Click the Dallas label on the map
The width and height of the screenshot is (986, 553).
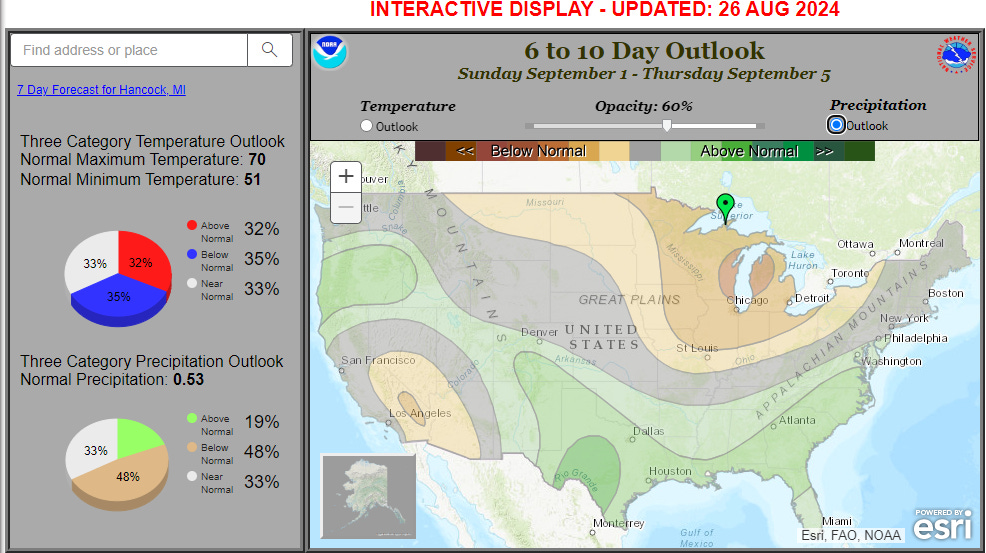[x=648, y=431]
